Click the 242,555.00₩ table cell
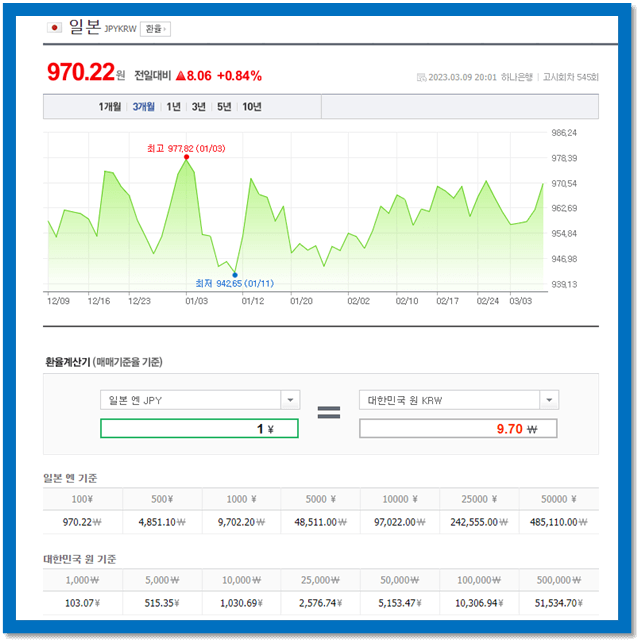This screenshot has height=643, width=641. click(479, 522)
